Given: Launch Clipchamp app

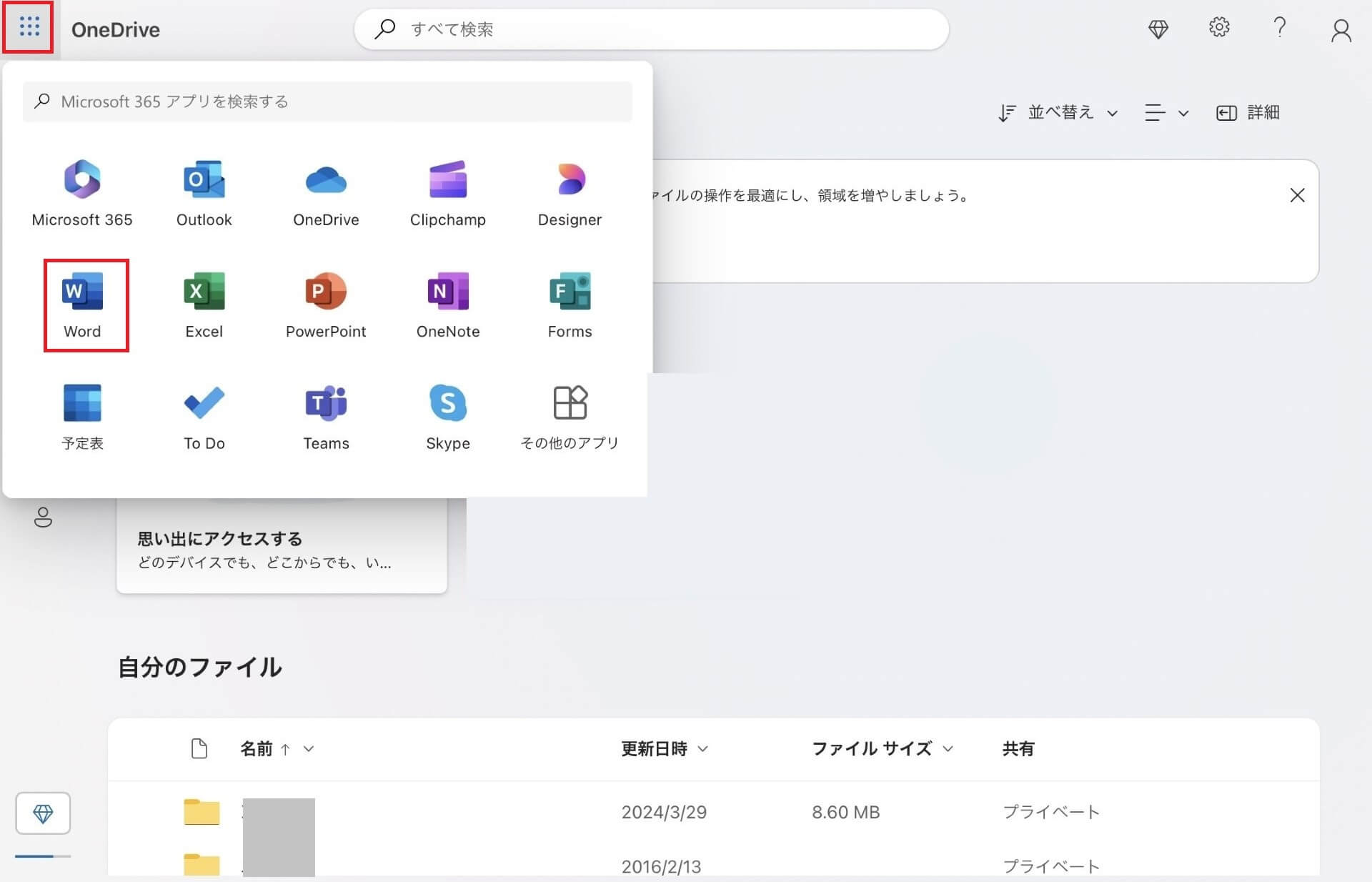Looking at the screenshot, I should pyautogui.click(x=448, y=194).
